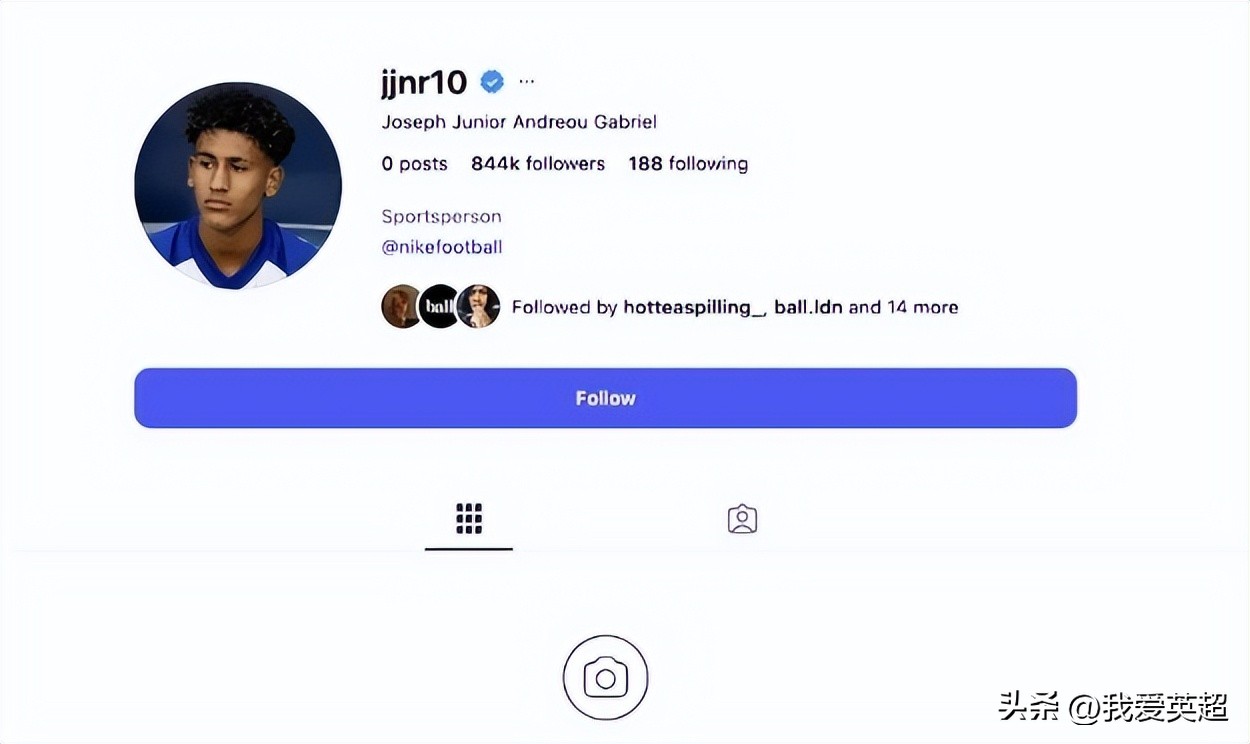
Task: Open hotteaspilling_ mutual follower profile
Action: (693, 308)
